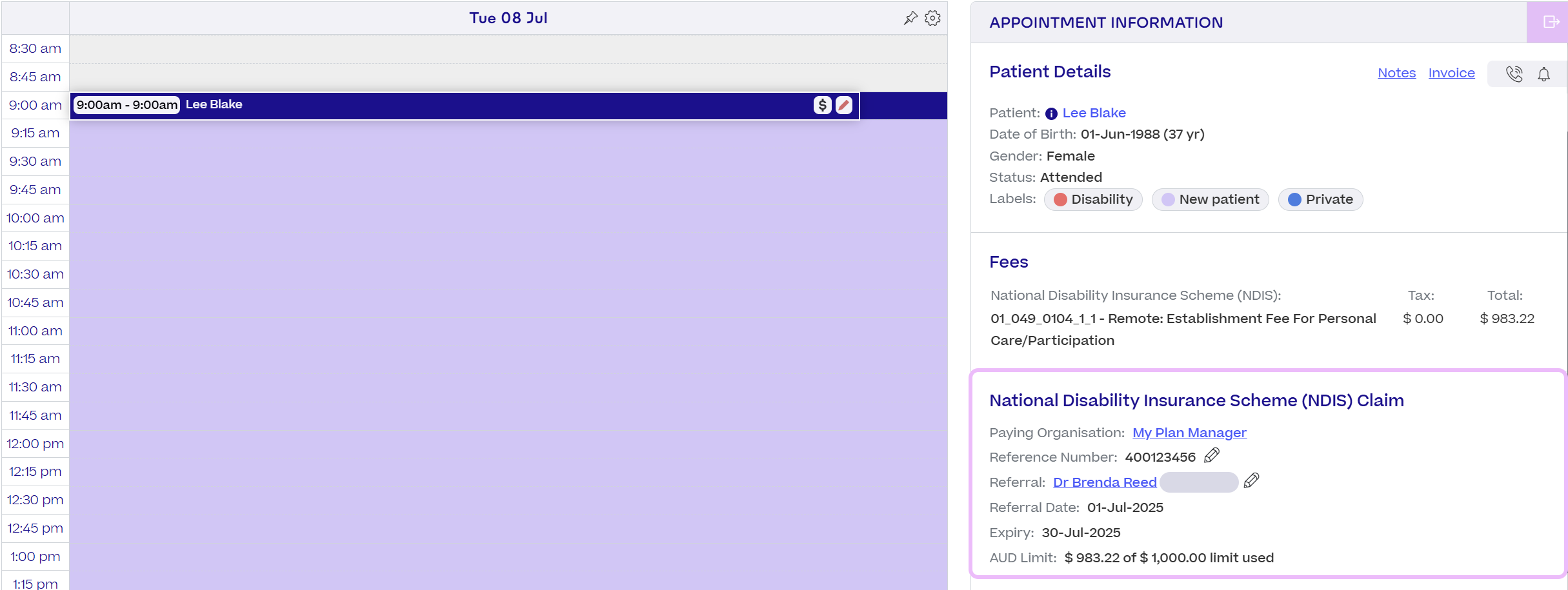
Task: Click the Fees section heading
Action: click(x=1009, y=262)
